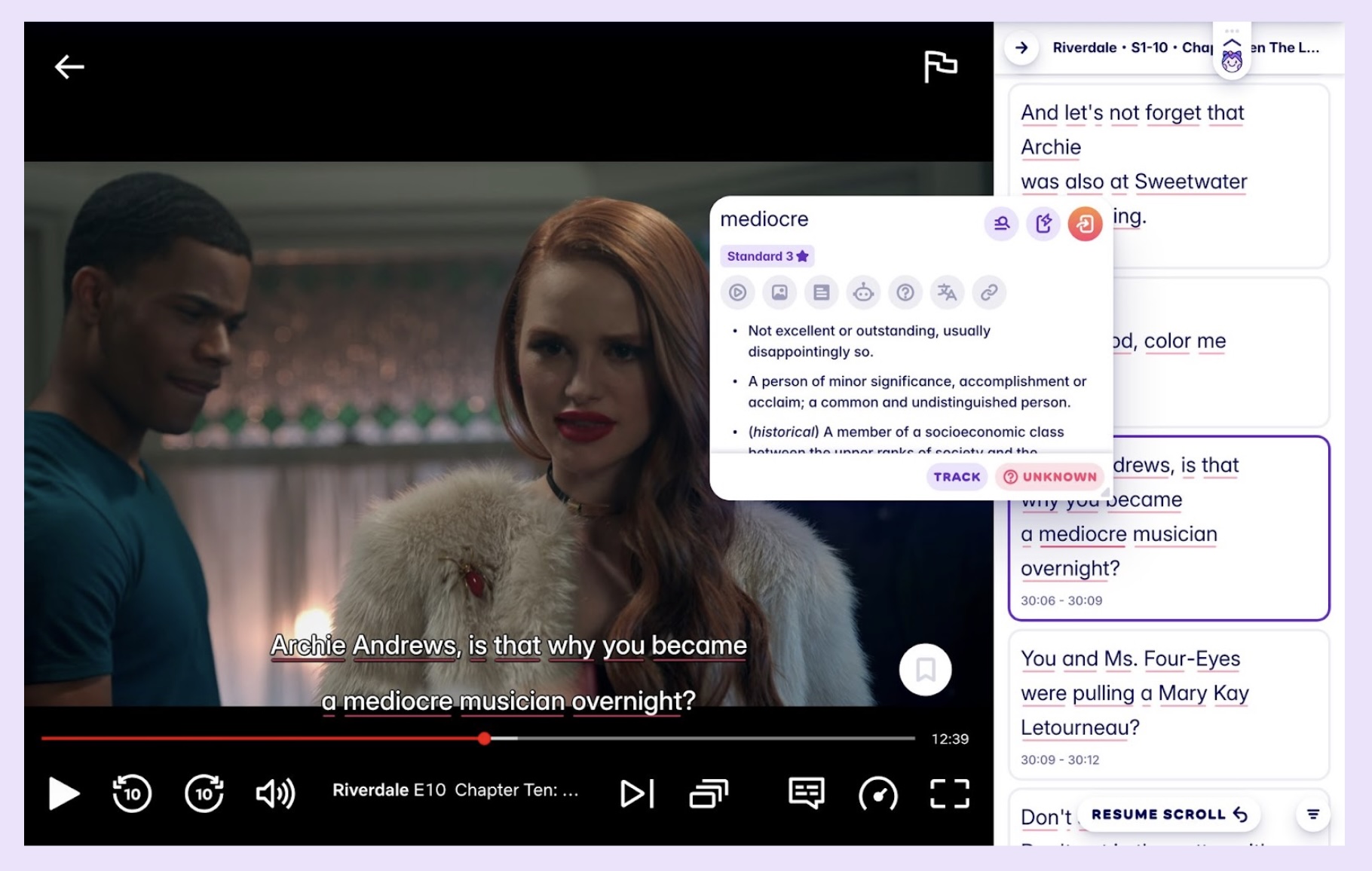
Task: Skip to the next episode
Action: (x=637, y=793)
